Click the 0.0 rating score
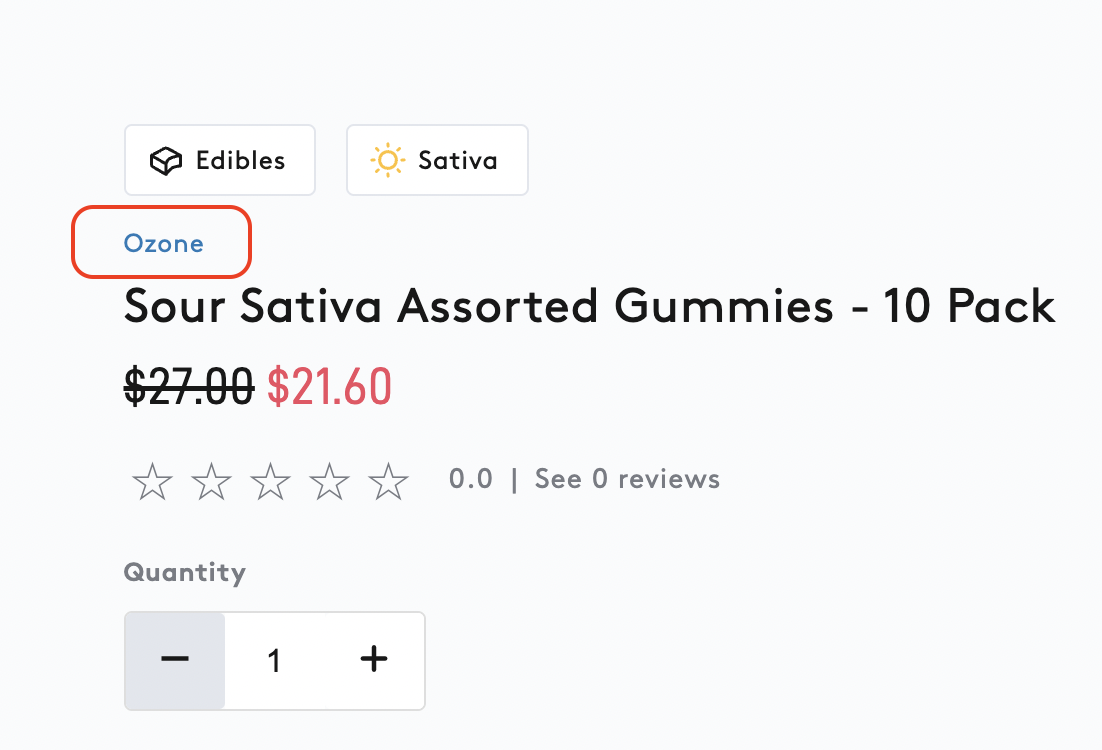Image resolution: width=1102 pixels, height=750 pixels. click(471, 479)
